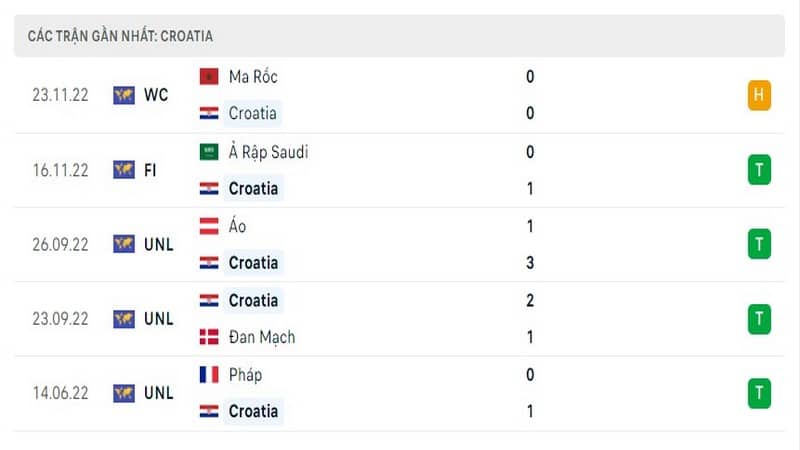Open the À Rập Saudi team link
The width and height of the screenshot is (800, 450).
[268, 152]
